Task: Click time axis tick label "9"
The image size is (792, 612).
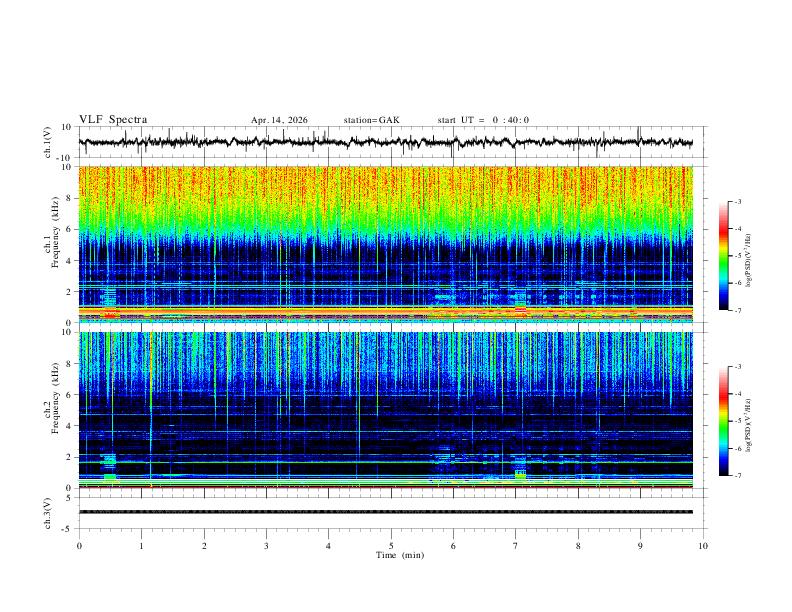Action: [x=640, y=546]
